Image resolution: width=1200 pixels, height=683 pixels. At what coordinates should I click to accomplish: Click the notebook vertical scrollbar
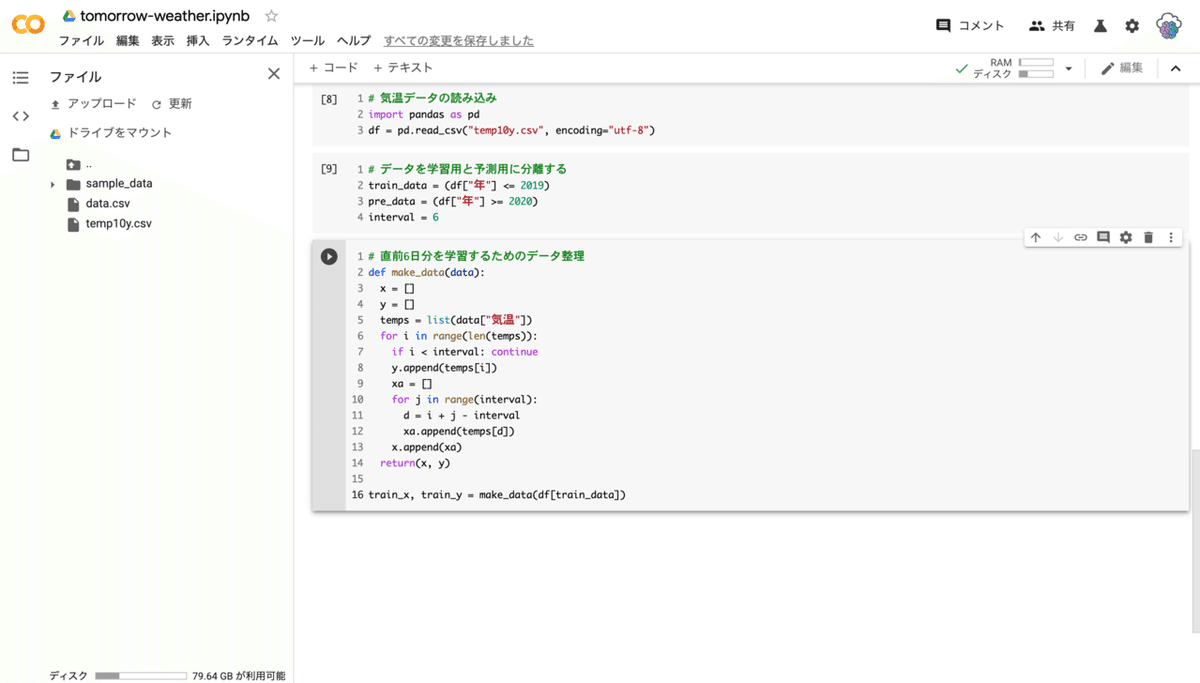(1196, 540)
